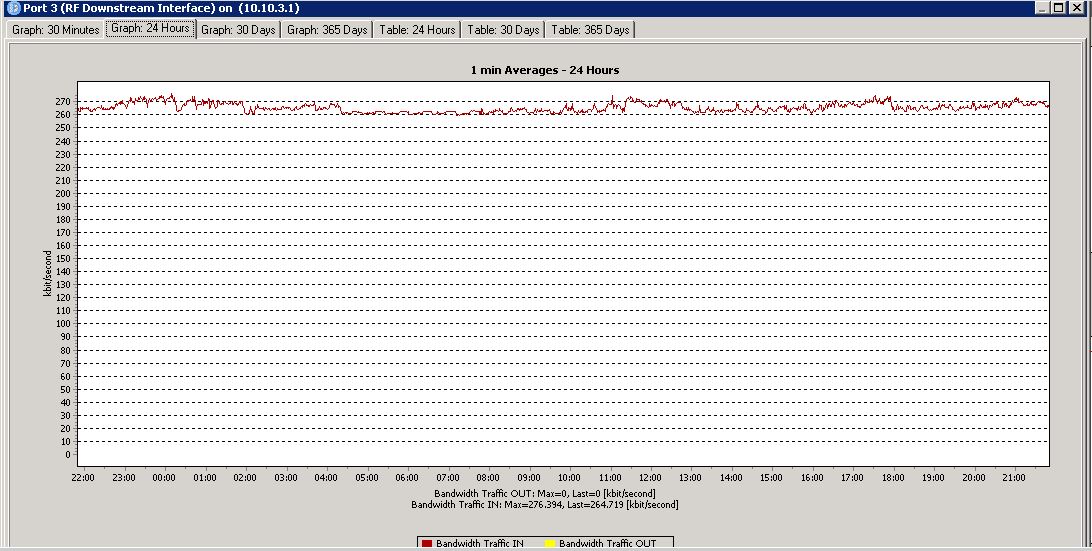Minimize the Port 3 window

1042,8
